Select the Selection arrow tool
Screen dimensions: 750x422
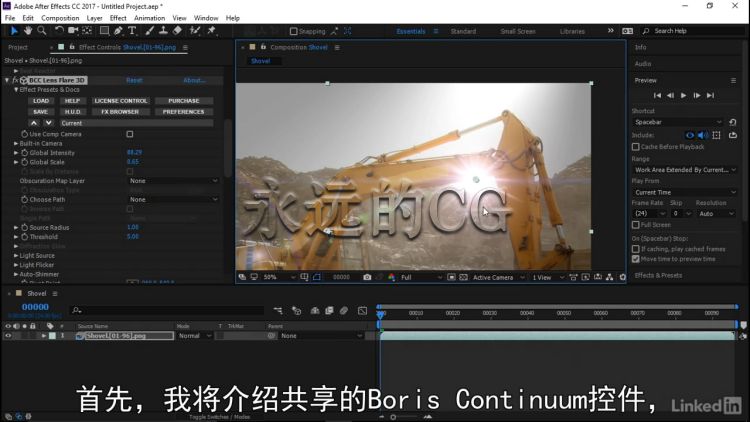(14, 31)
